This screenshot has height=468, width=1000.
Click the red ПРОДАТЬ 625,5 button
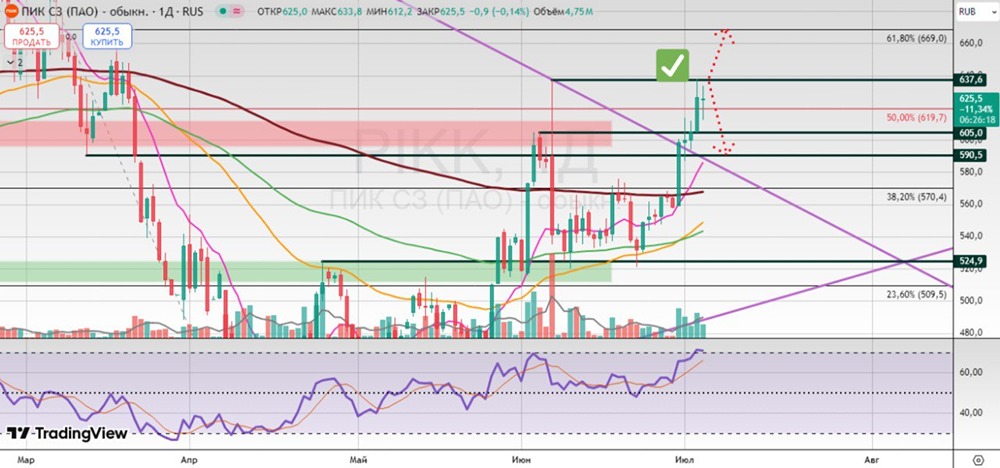pos(31,36)
